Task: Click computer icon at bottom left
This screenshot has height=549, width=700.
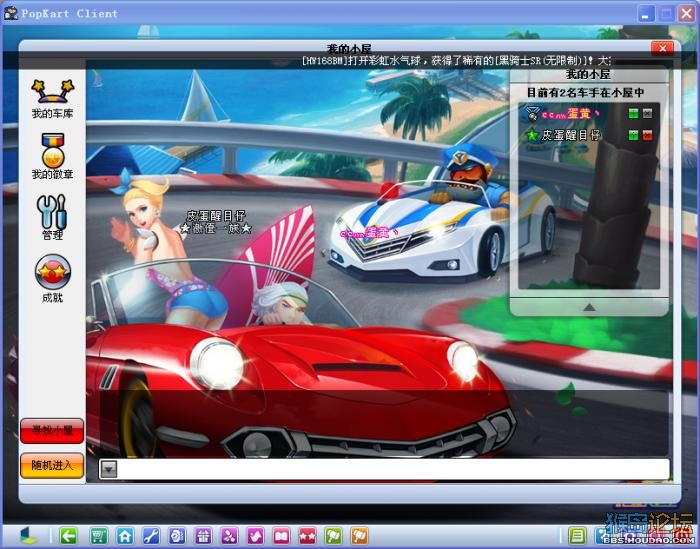Action: [28, 535]
